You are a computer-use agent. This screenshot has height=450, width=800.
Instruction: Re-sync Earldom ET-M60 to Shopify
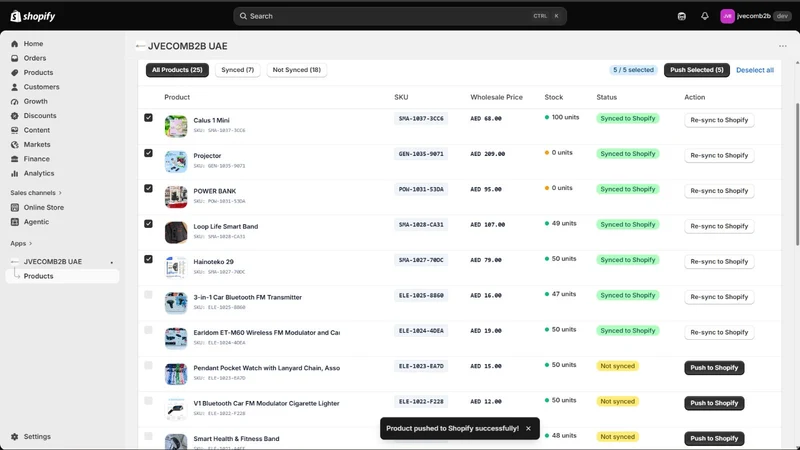719,332
